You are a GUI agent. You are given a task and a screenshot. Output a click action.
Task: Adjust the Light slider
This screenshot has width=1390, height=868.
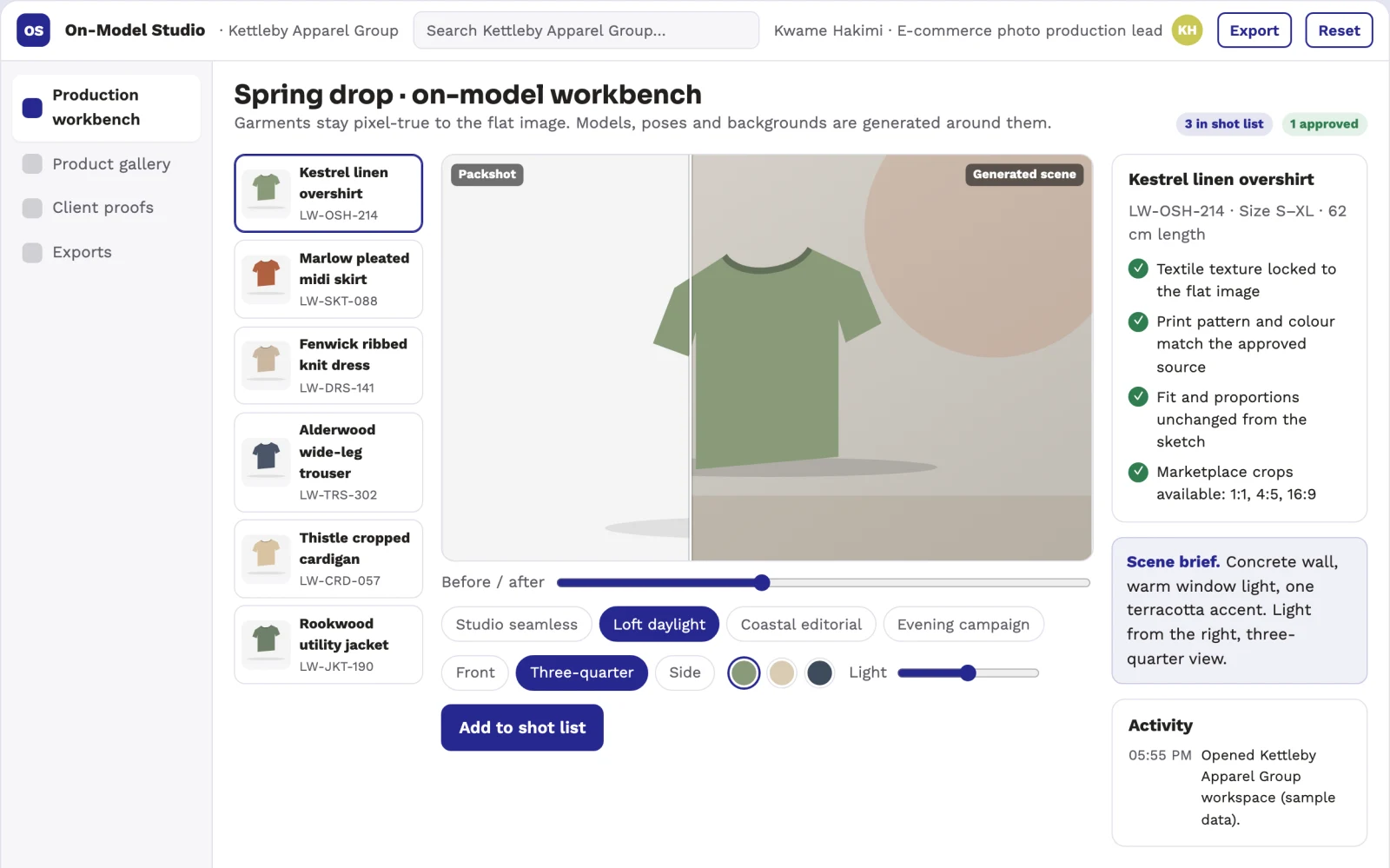click(x=969, y=673)
